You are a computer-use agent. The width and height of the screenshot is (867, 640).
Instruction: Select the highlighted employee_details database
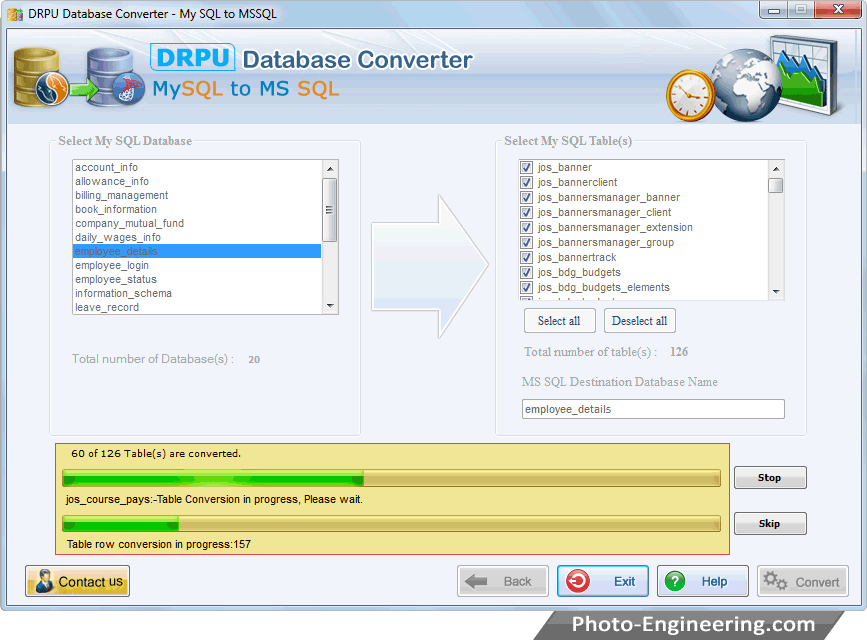click(197, 251)
